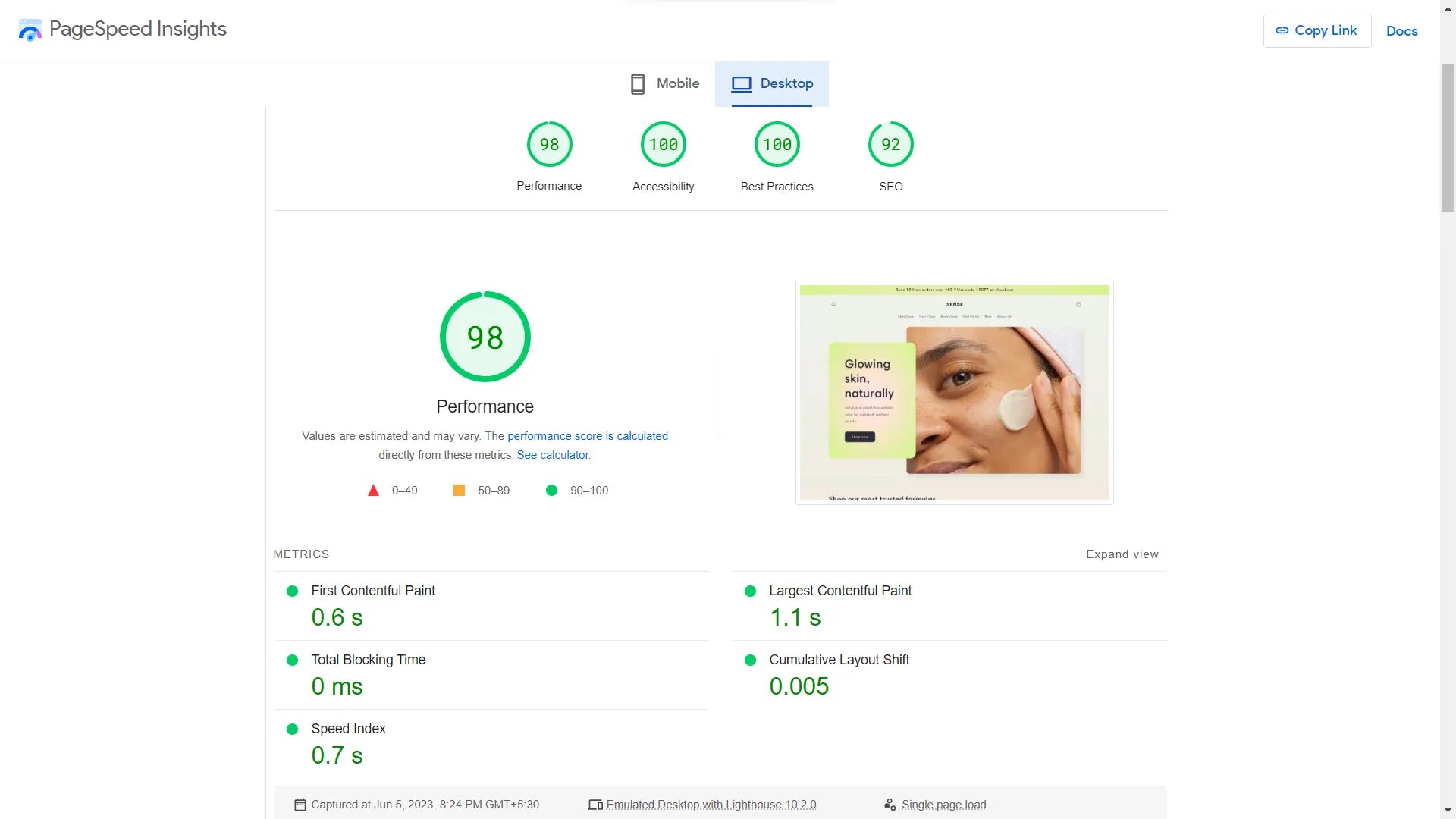Click the Best Practices score gauge
1456x819 pixels.
tap(777, 144)
